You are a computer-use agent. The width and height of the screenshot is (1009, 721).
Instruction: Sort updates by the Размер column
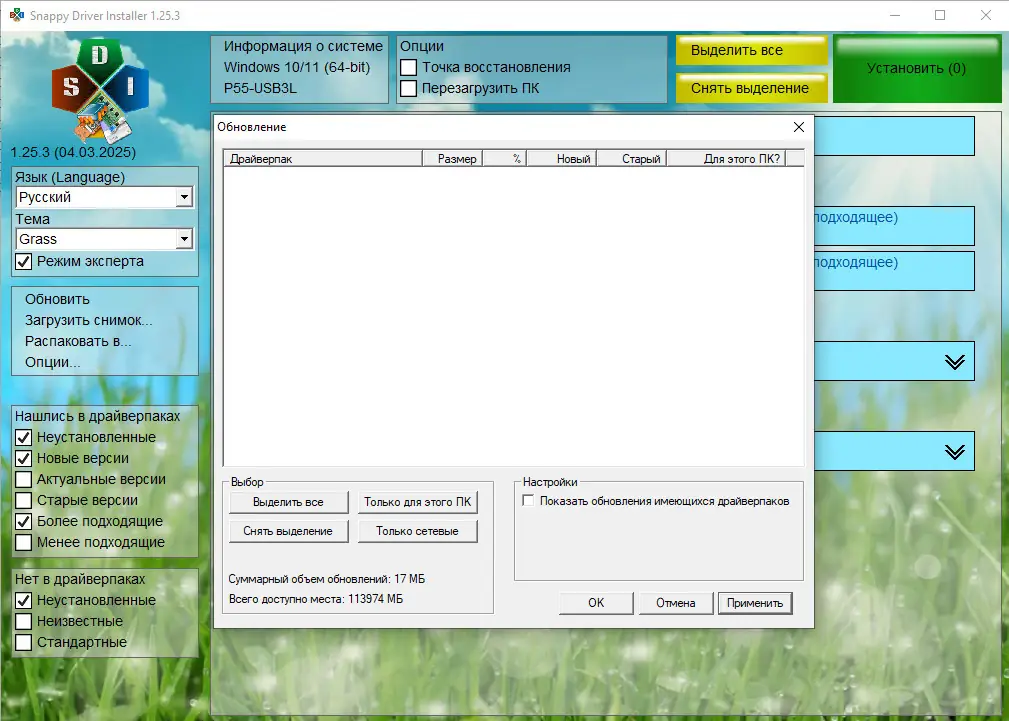point(452,157)
